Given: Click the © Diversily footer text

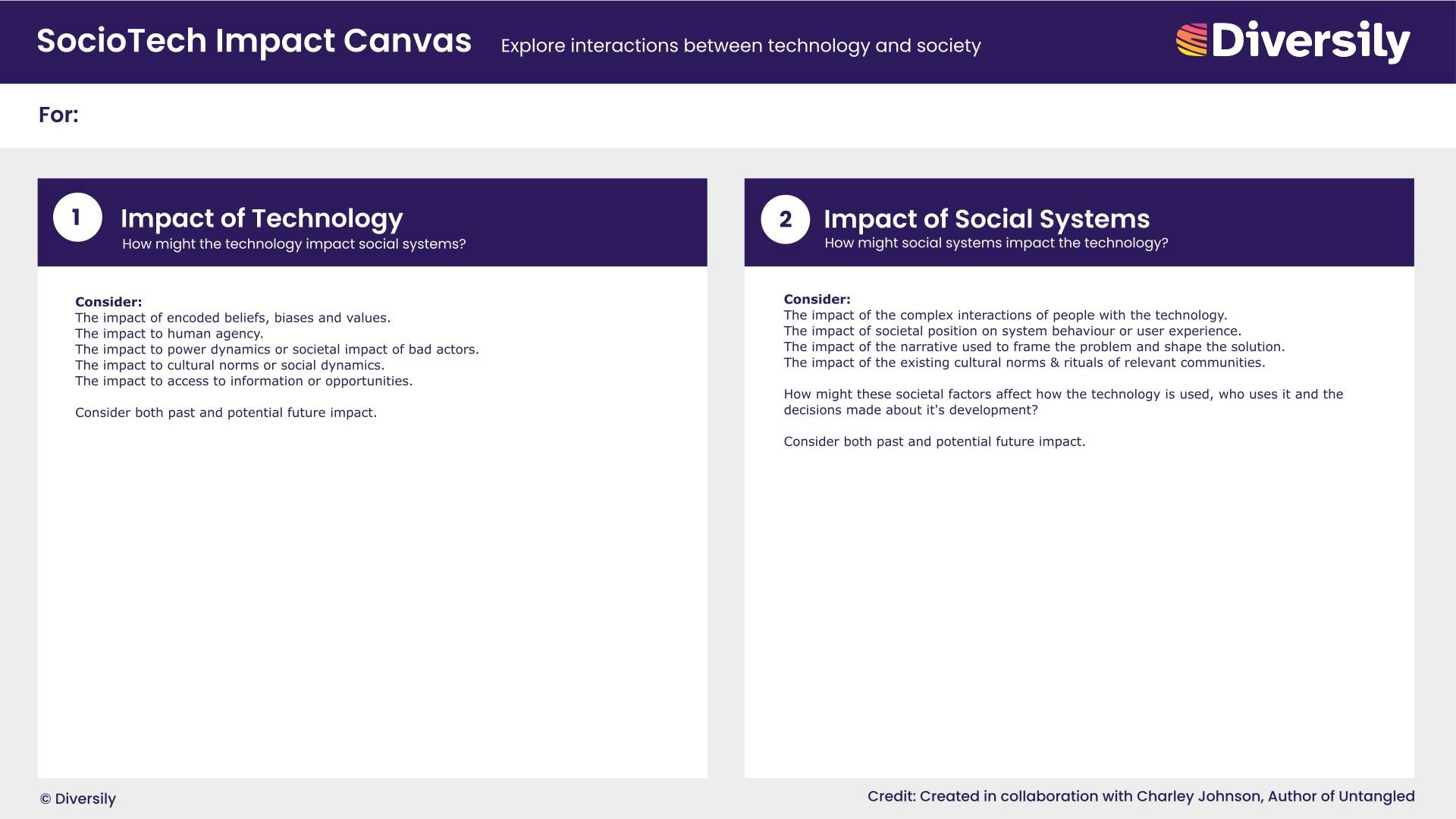Looking at the screenshot, I should coord(78,799).
